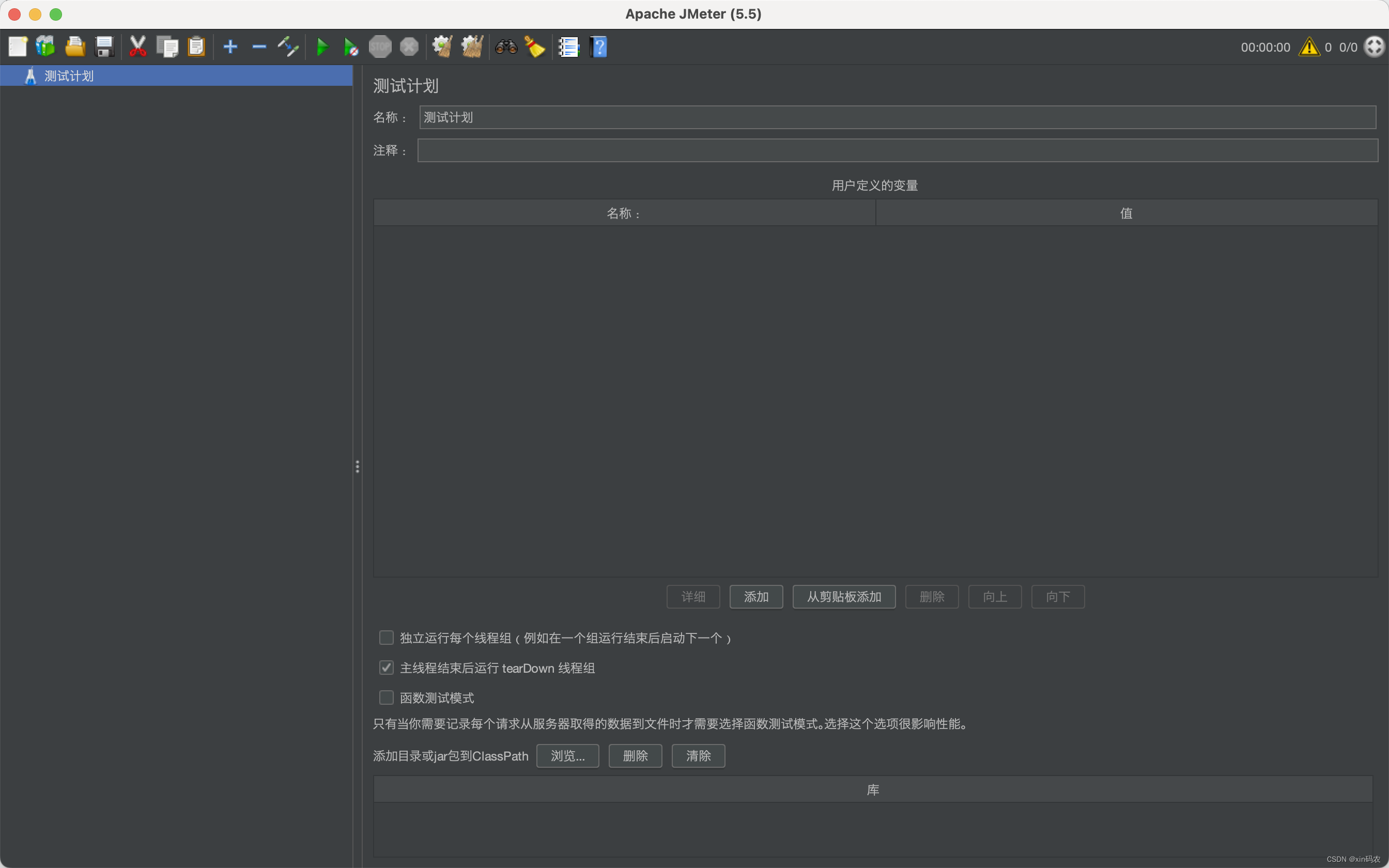Search the test tree with binoculars icon
This screenshot has width=1389, height=868.
[504, 47]
